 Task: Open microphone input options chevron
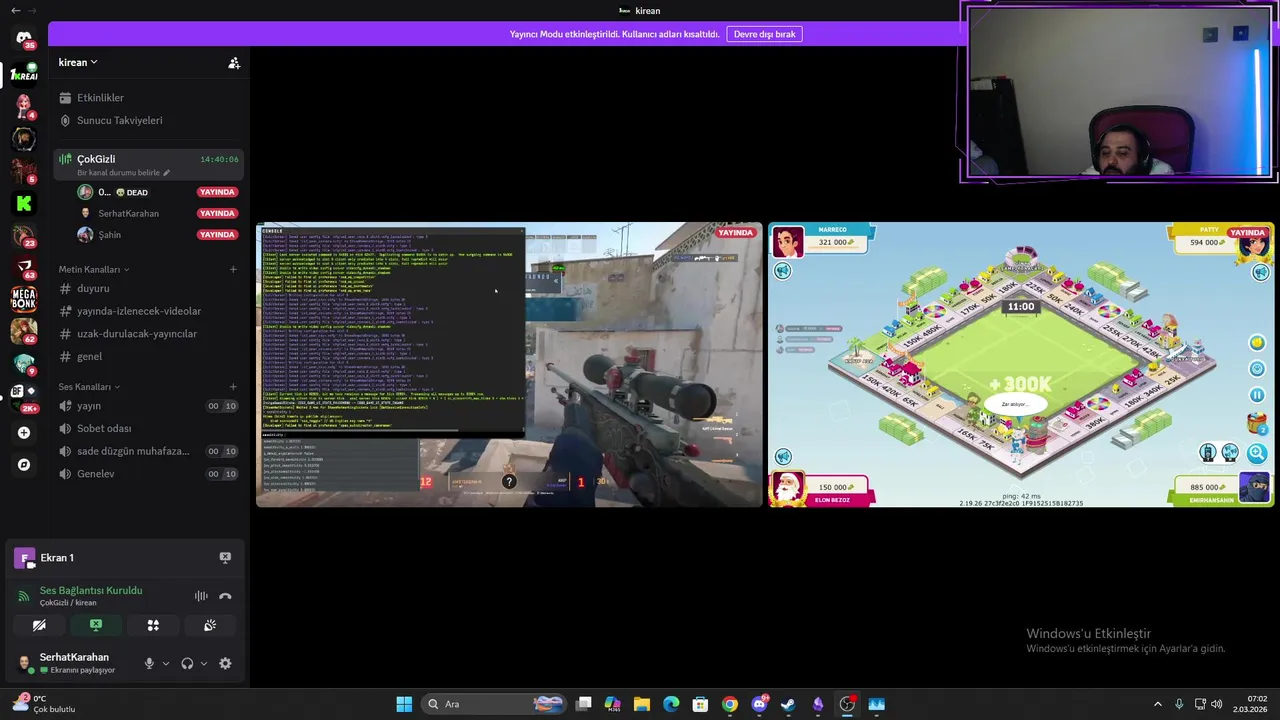pyautogui.click(x=165, y=663)
